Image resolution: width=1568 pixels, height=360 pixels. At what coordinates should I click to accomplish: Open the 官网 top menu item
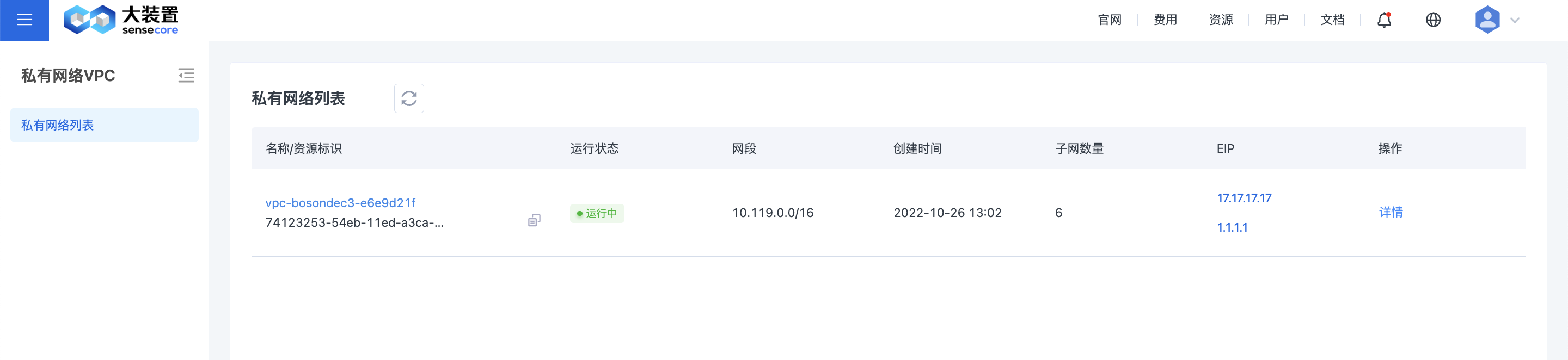click(x=1109, y=20)
